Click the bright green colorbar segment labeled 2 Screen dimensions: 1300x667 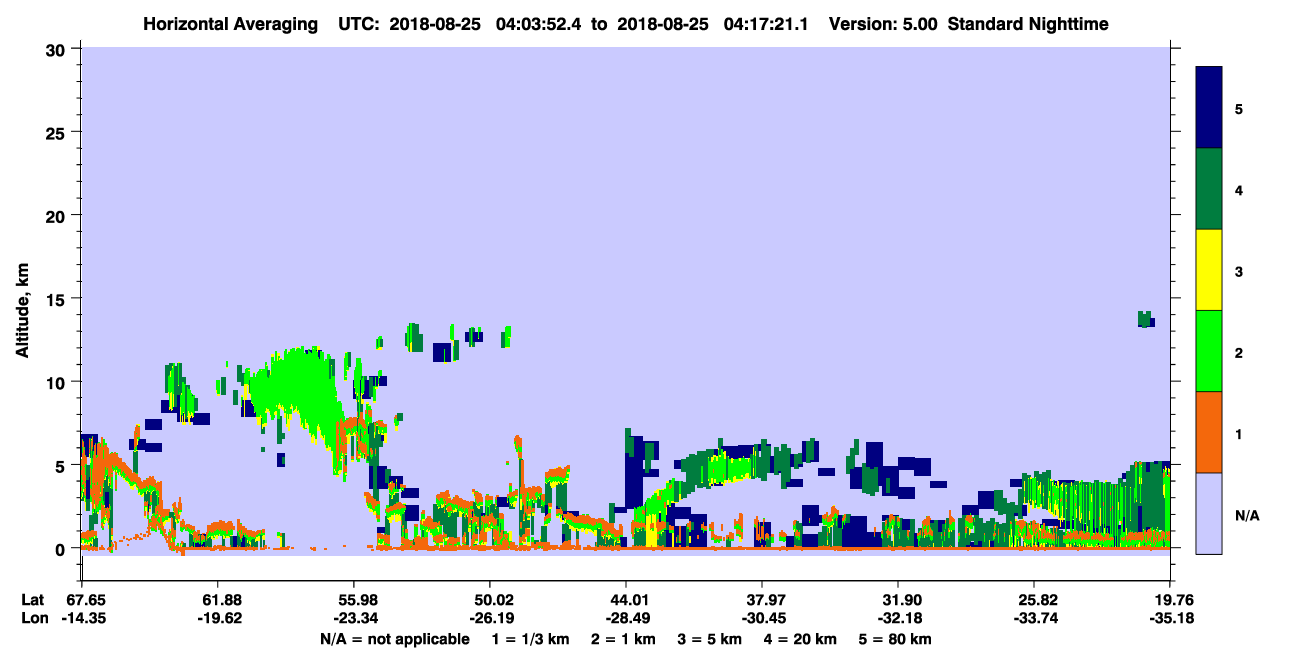(1209, 351)
